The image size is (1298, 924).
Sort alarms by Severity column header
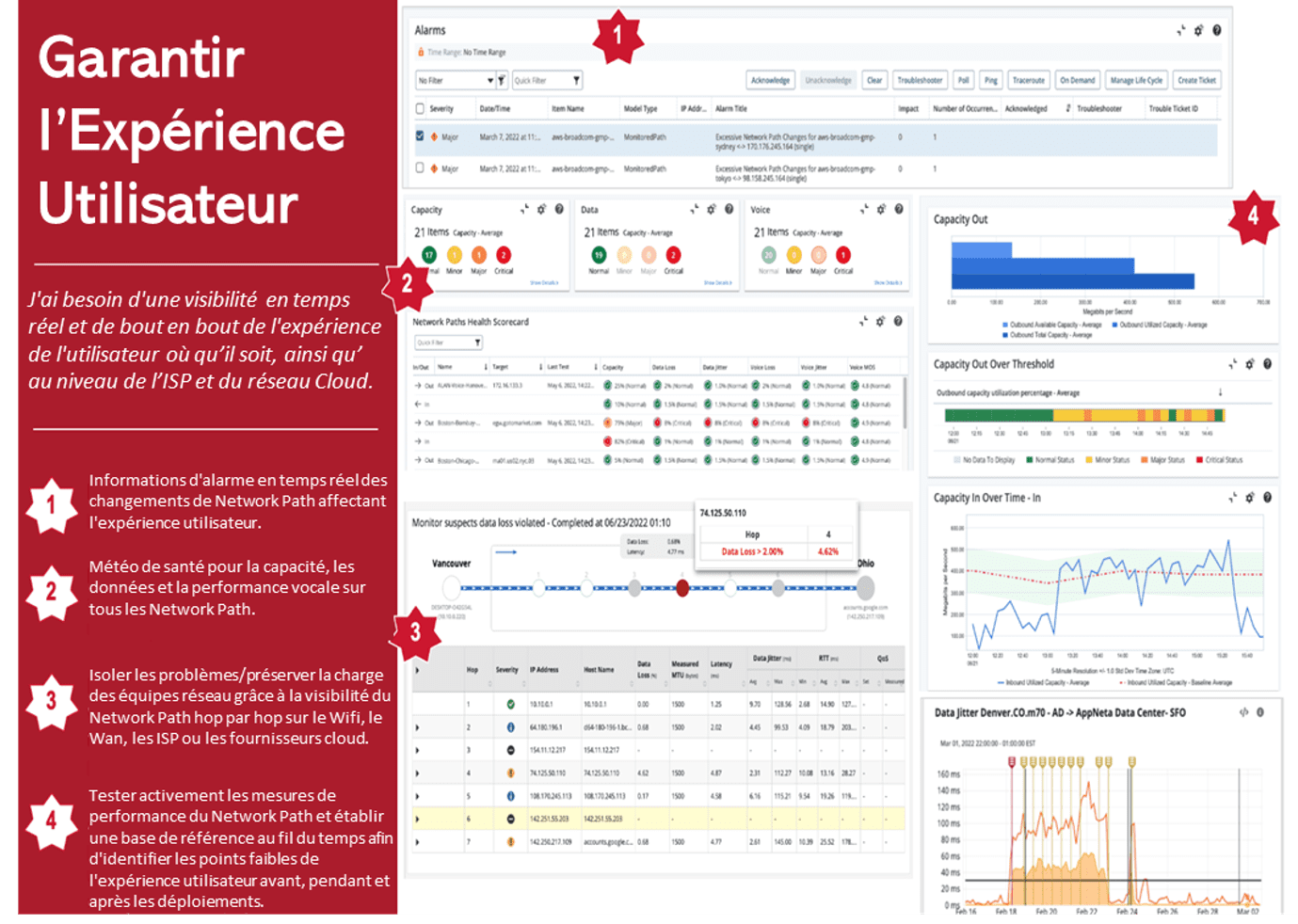441,109
